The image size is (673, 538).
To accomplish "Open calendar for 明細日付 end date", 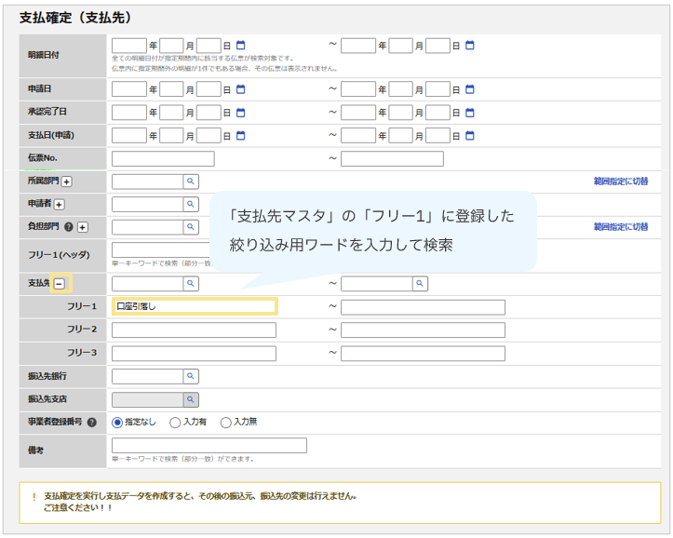I will pyautogui.click(x=470, y=45).
